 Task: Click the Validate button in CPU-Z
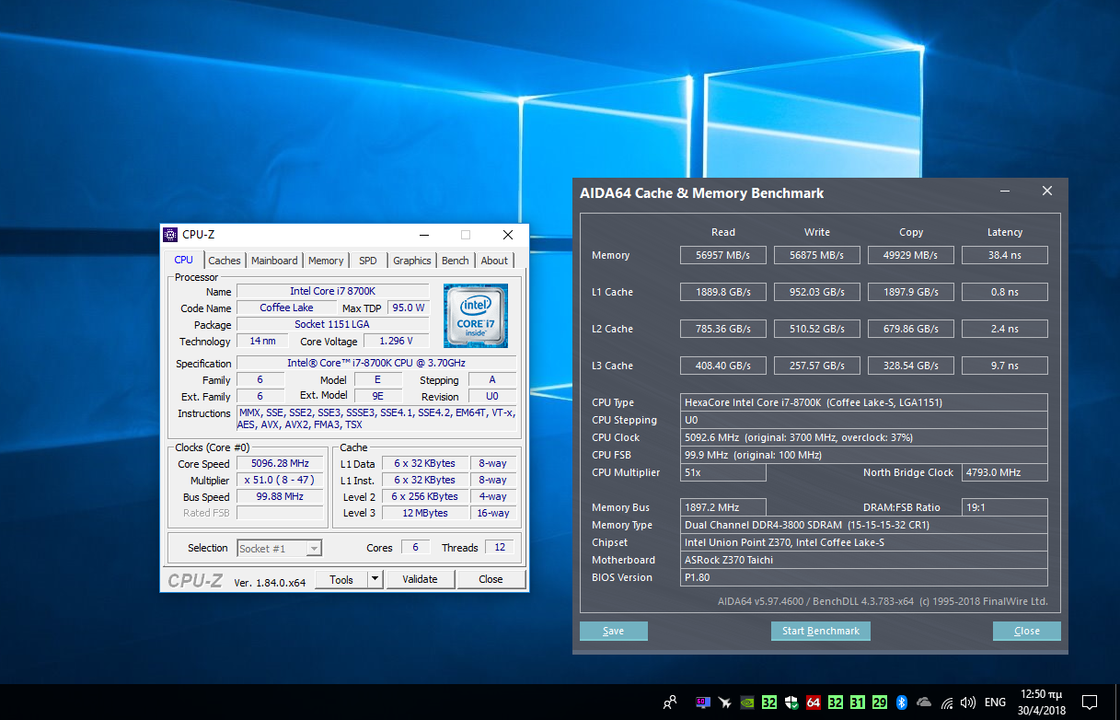click(x=420, y=579)
